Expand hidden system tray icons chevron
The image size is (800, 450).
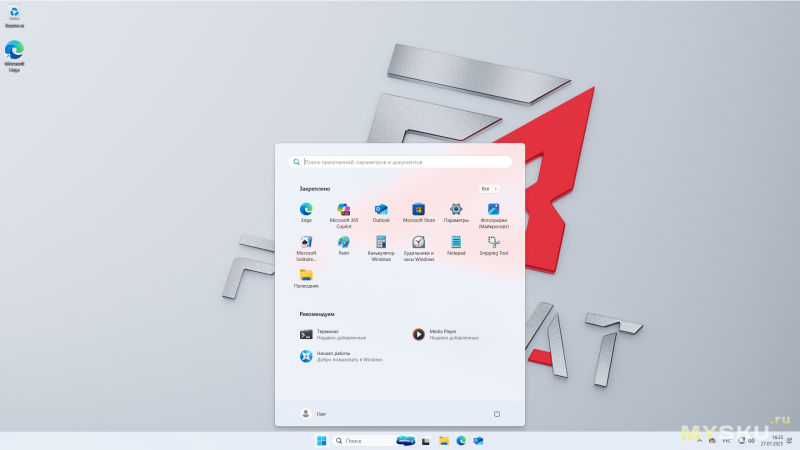pos(699,441)
